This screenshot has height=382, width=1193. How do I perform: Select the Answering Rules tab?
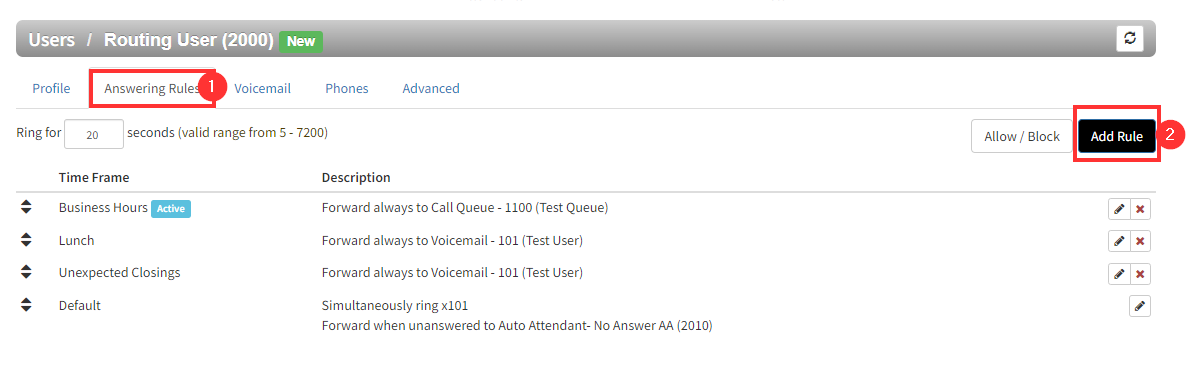(152, 88)
